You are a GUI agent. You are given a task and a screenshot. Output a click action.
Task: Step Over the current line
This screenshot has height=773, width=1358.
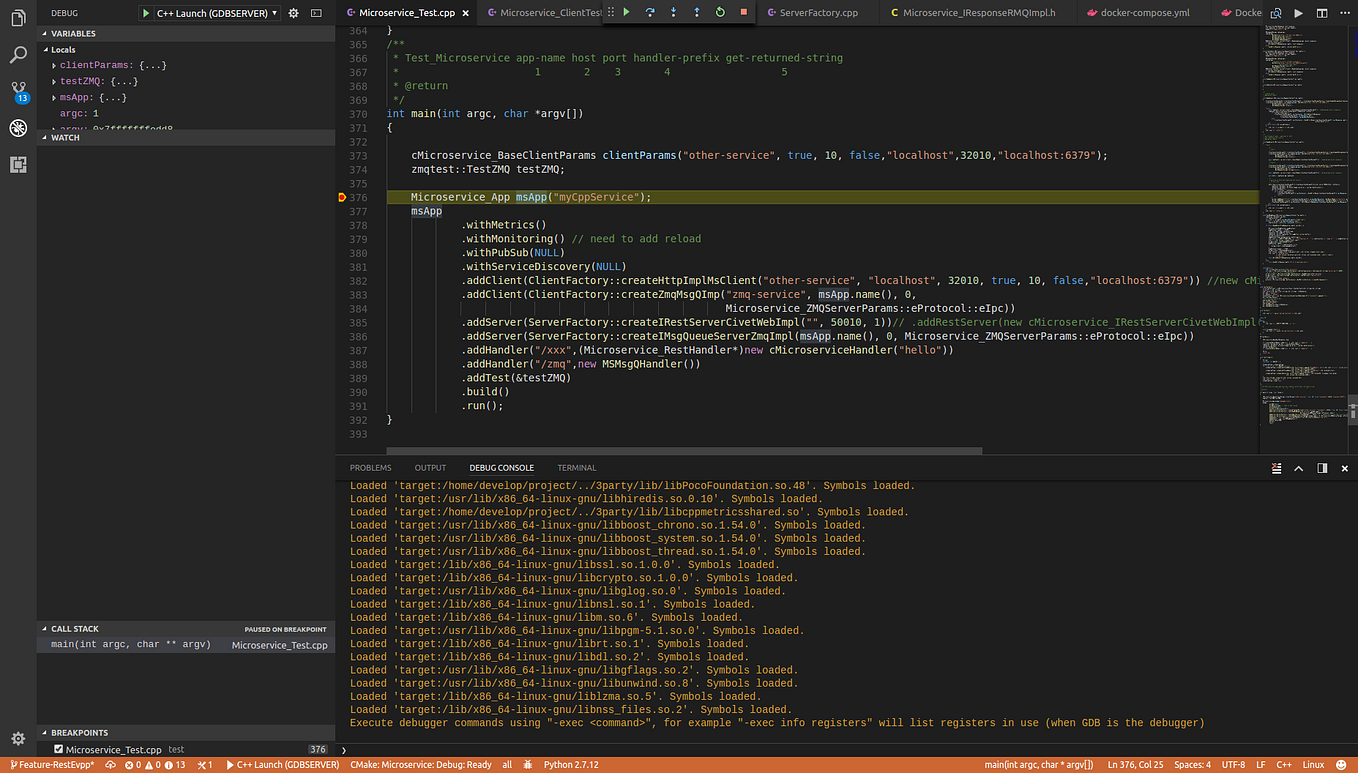648,12
